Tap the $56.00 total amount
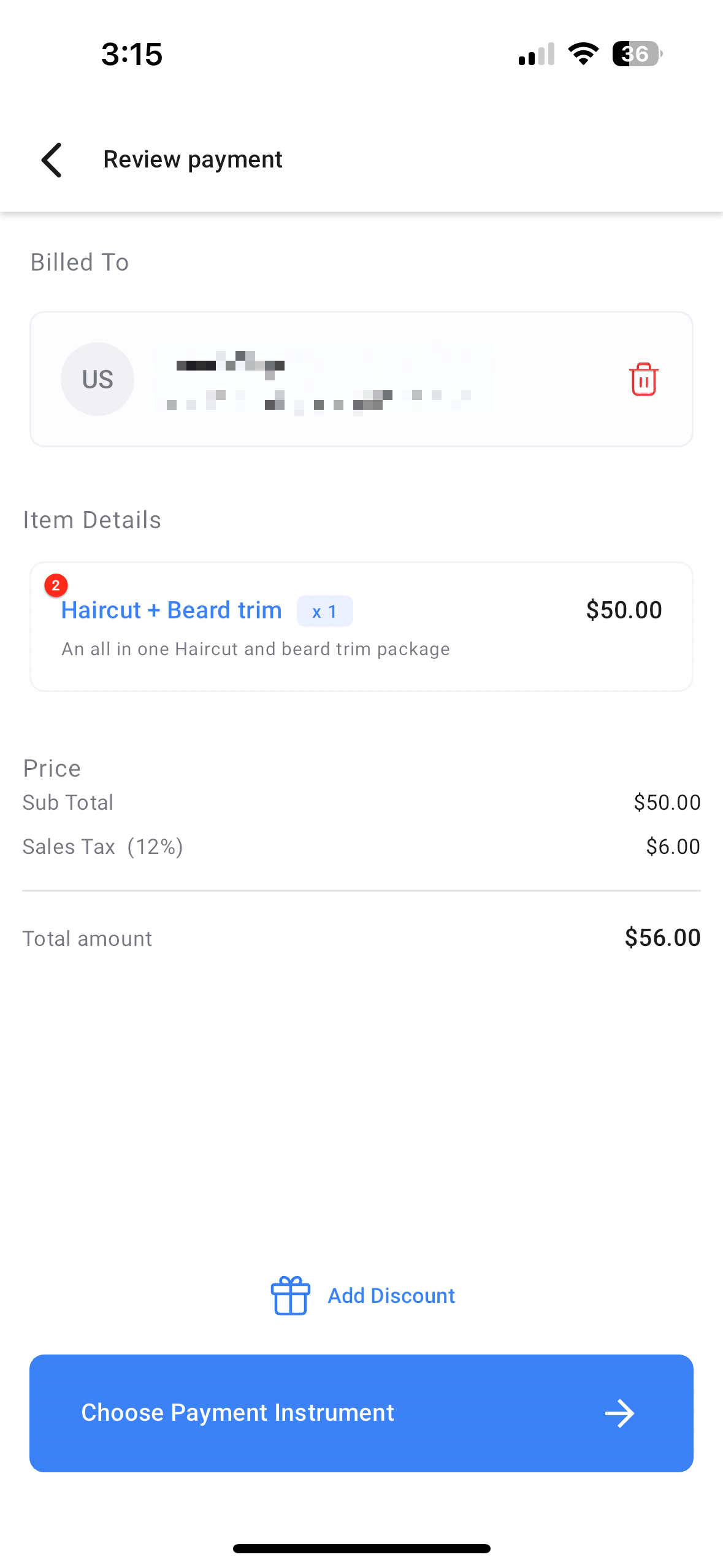This screenshot has height=1568, width=723. [662, 937]
